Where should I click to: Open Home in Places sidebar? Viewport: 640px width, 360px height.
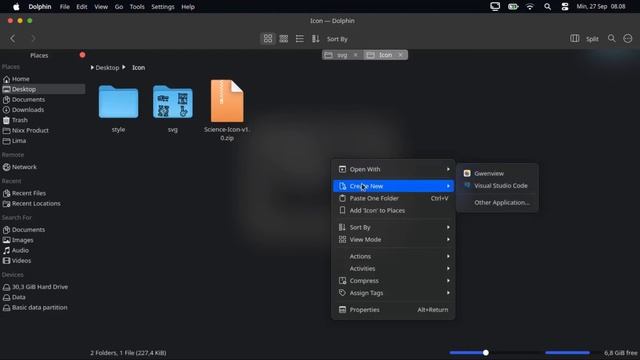tap(43, 79)
